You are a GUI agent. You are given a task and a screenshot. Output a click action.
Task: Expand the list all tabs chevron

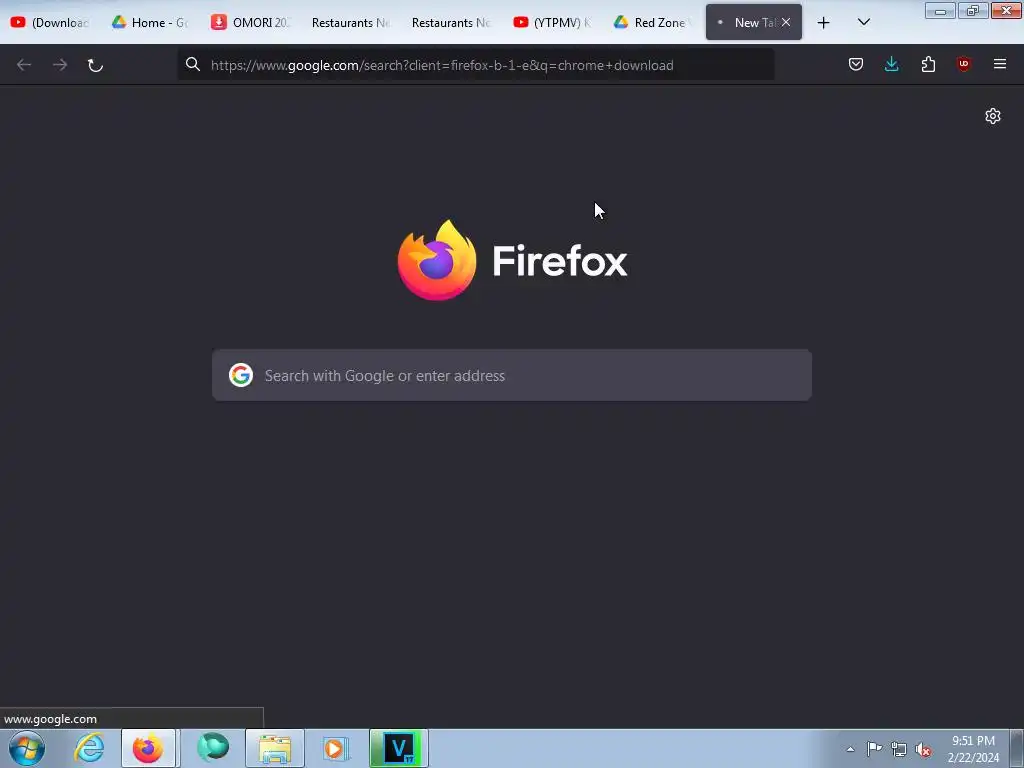click(x=863, y=22)
